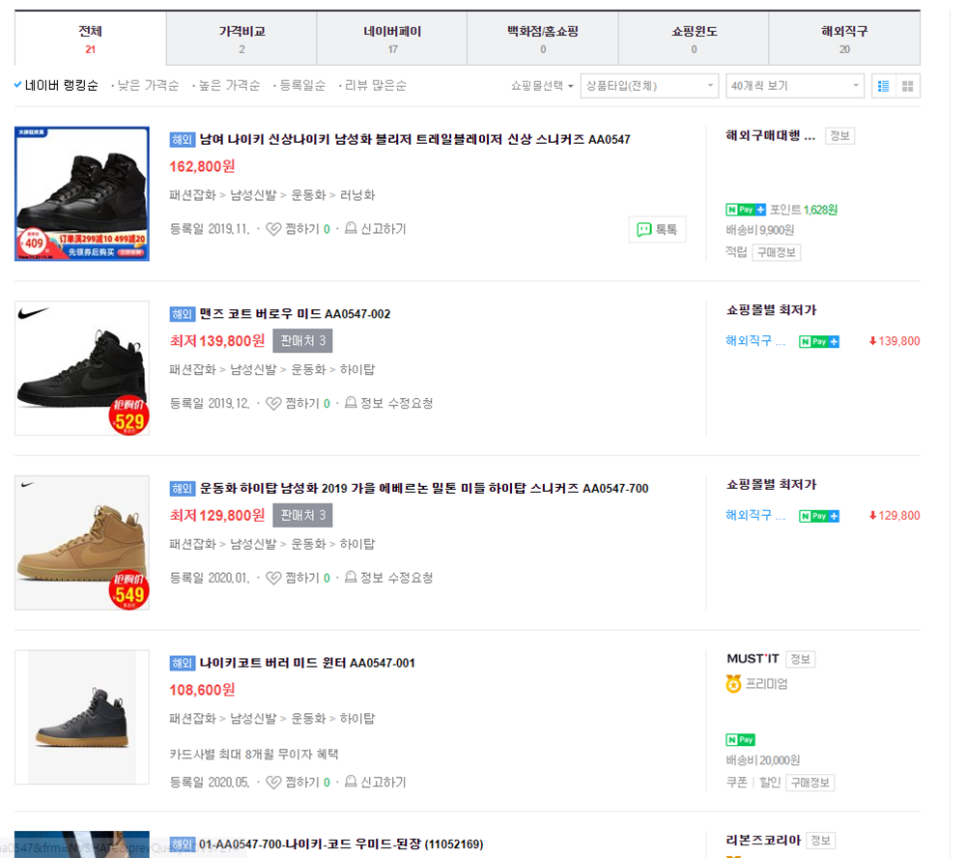Click the 139,800 lowest price link
Image resolution: width=966 pixels, height=858 pixels.
coord(895,341)
